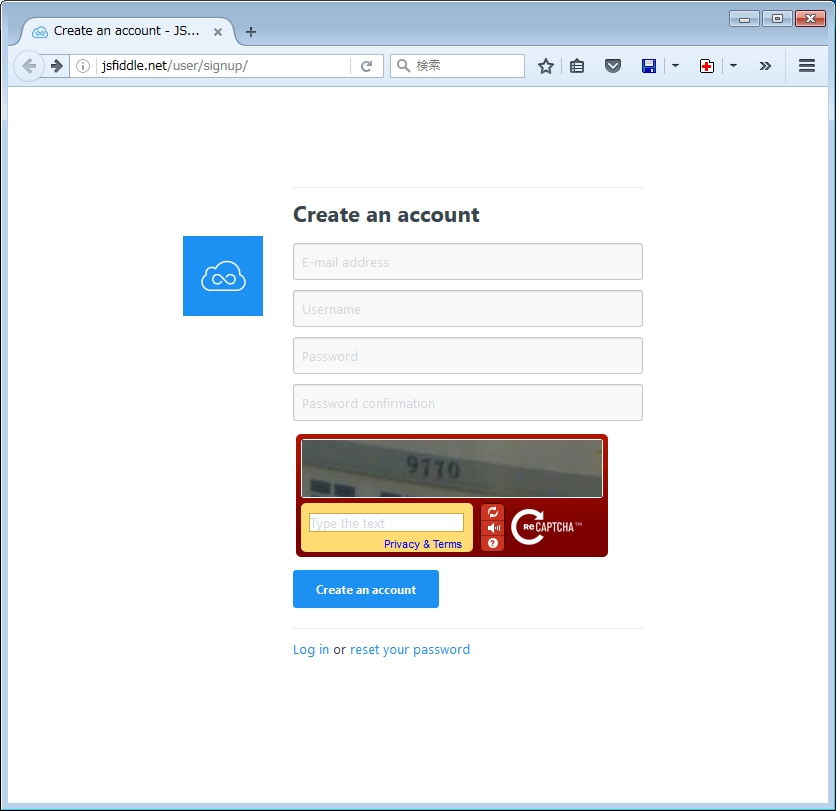Viewport: 836px width, 811px height.
Task: Open the reset your password link
Action: coord(410,650)
